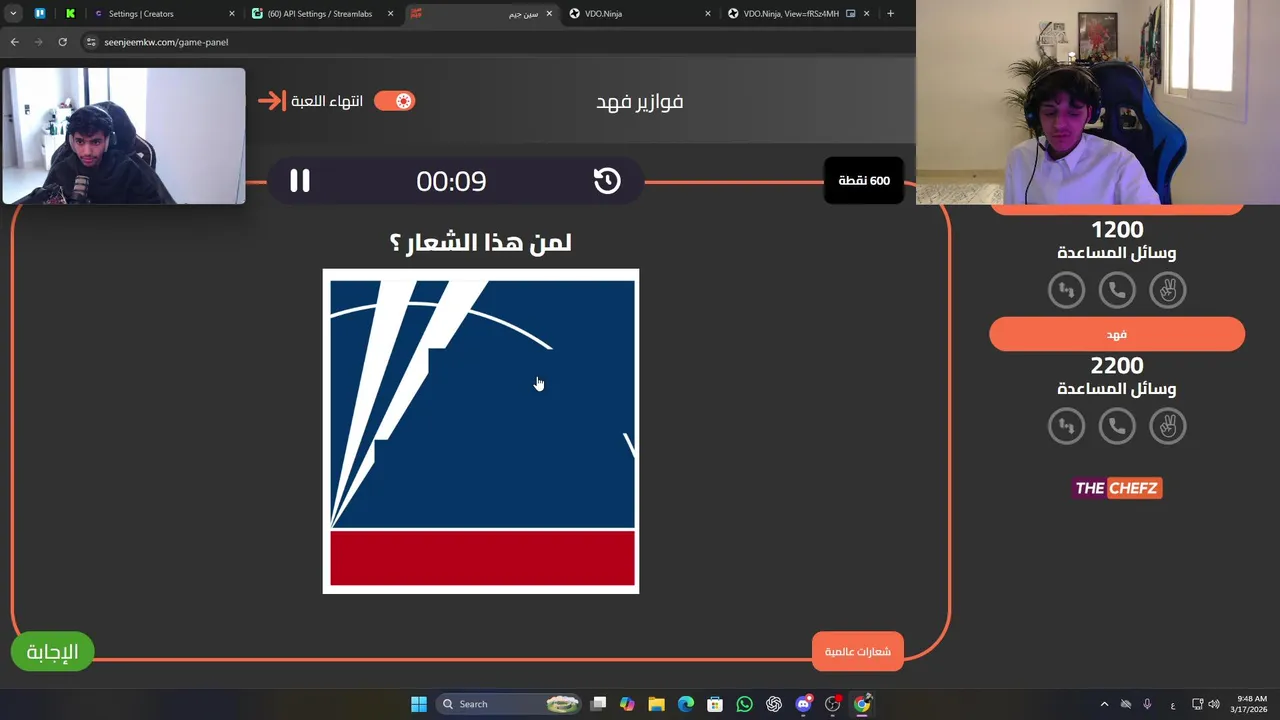Open the clock showing 9:48 AM
Image resolution: width=1280 pixels, height=720 pixels.
pyautogui.click(x=1251, y=704)
